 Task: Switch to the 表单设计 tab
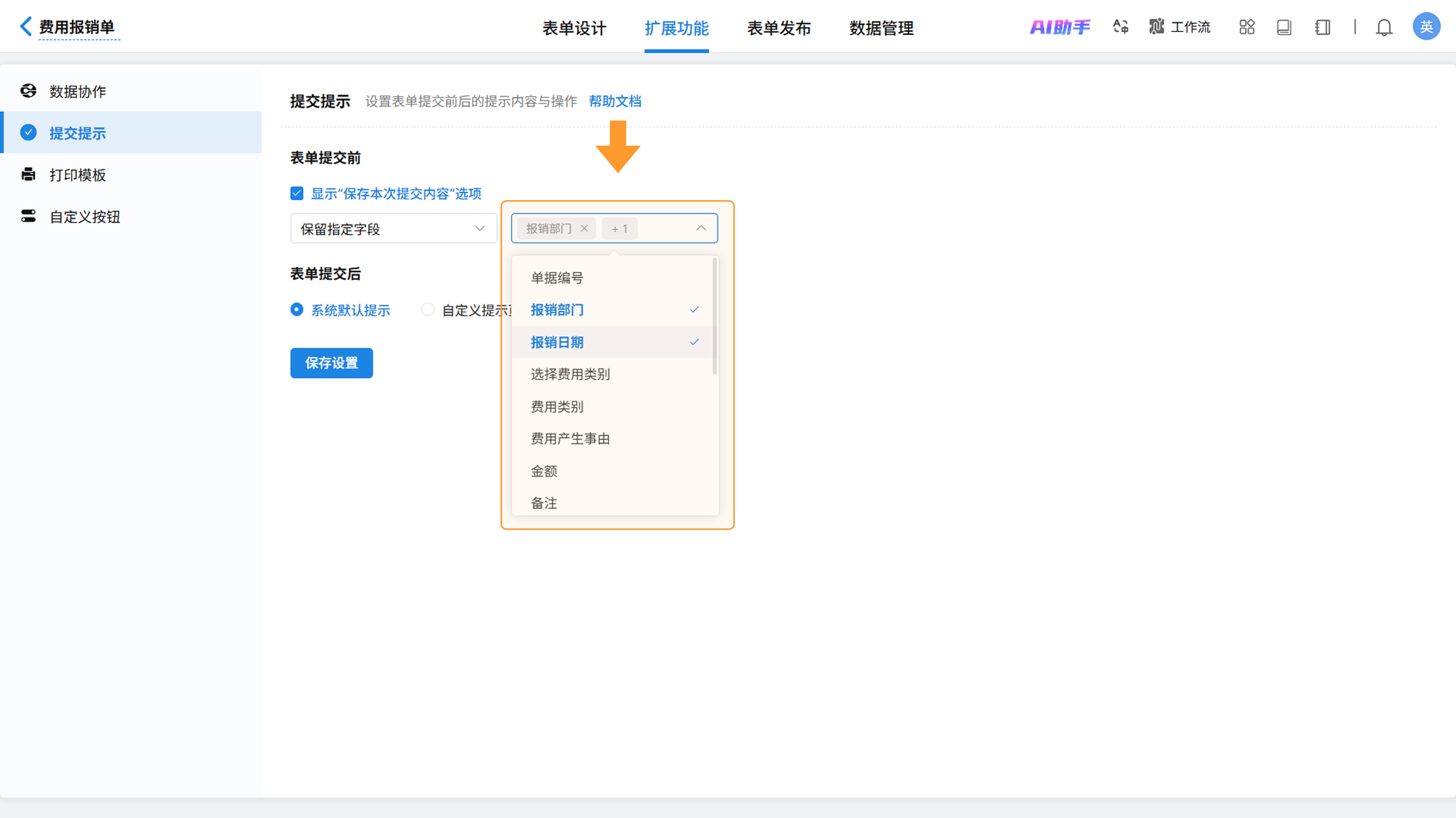(x=574, y=28)
